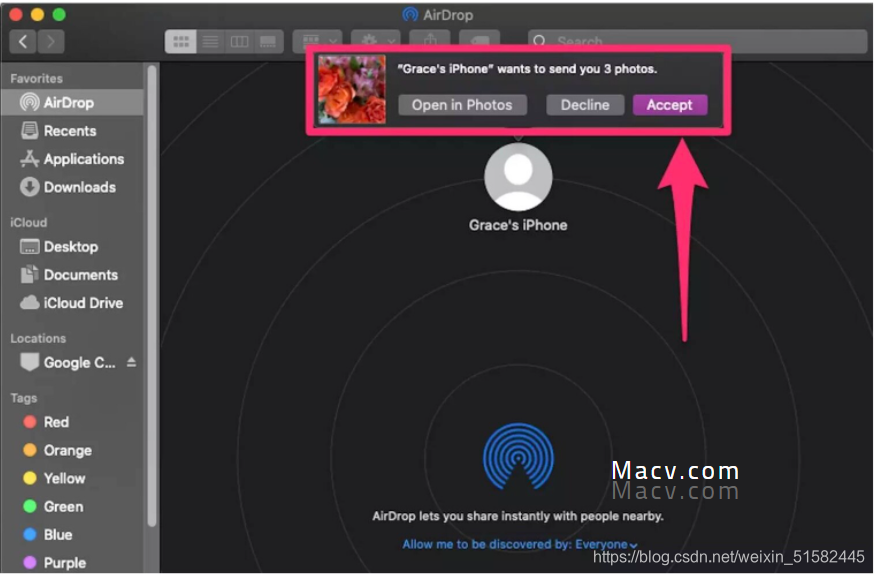The width and height of the screenshot is (875, 576).
Task: Select the Google C... location
Action: (x=67, y=363)
